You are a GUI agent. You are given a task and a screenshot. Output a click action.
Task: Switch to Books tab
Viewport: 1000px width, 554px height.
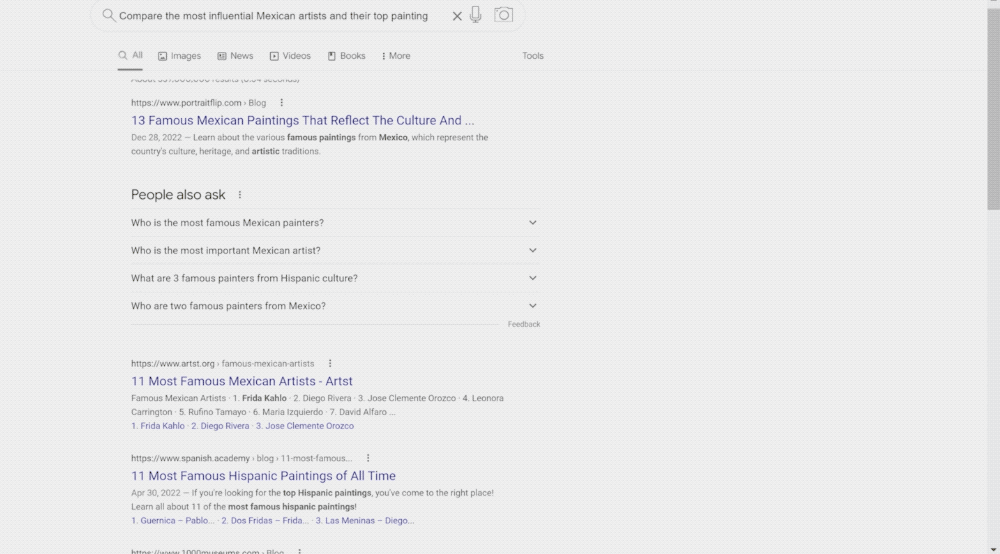click(346, 56)
